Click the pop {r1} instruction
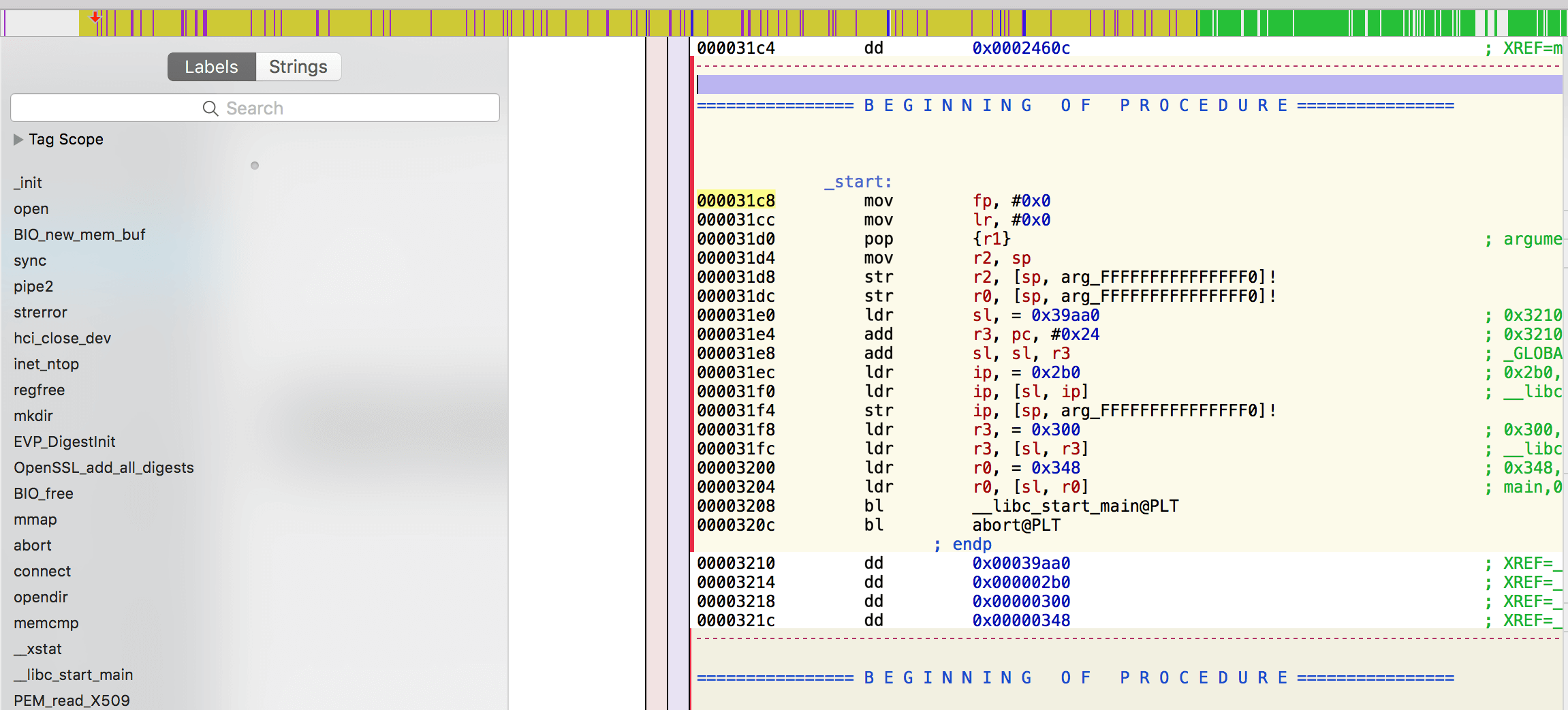 point(937,239)
